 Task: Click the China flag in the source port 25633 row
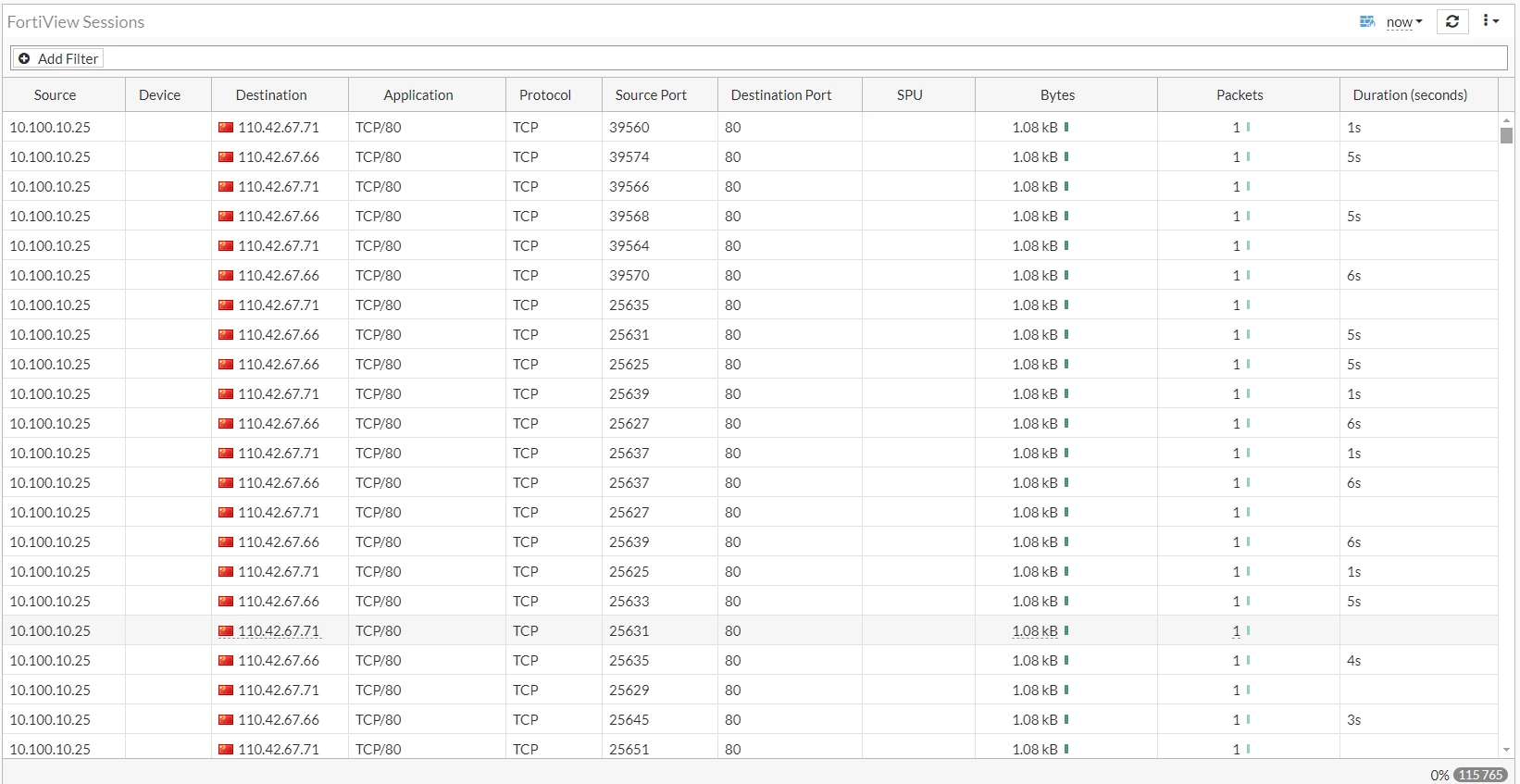tap(226, 602)
